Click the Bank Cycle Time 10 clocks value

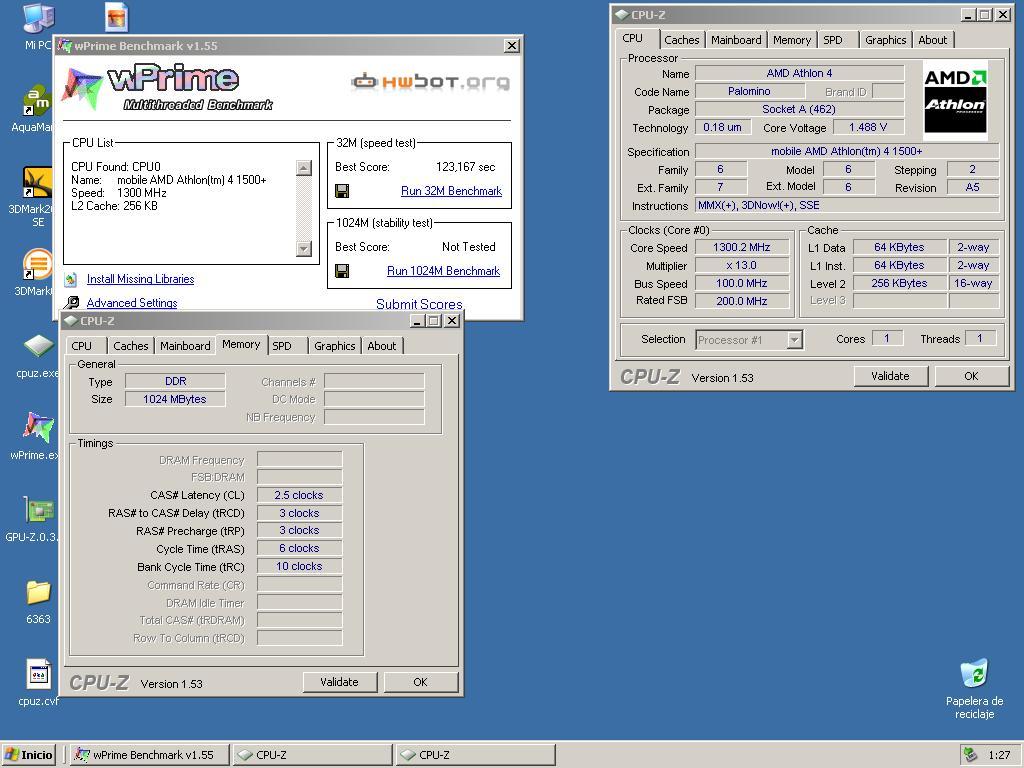[x=299, y=567]
